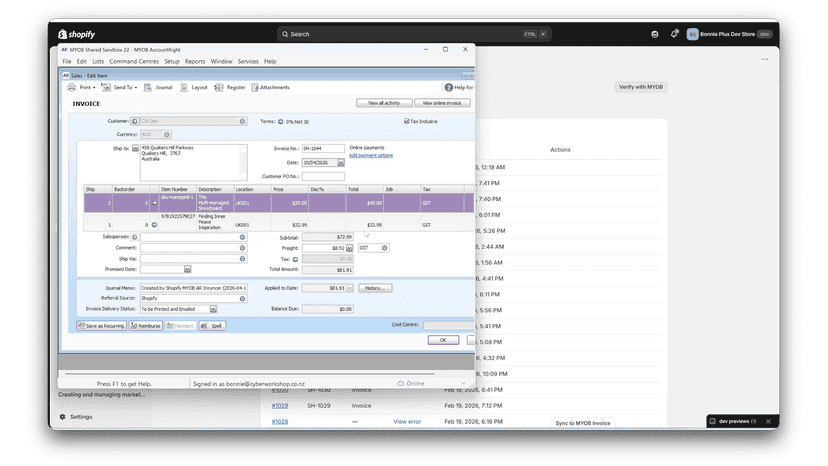The height and width of the screenshot is (466, 828).
Task: Open the Send To toolbar option
Action: (x=119, y=87)
